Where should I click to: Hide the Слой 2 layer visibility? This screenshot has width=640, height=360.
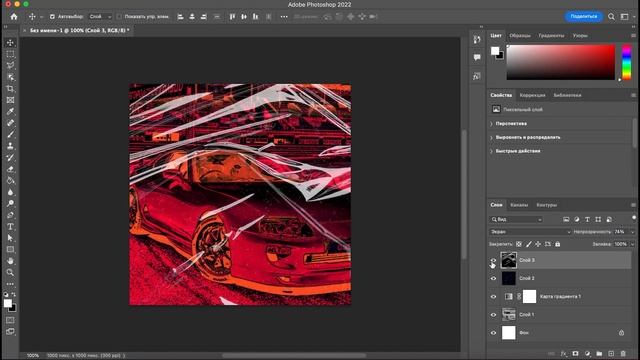pos(493,278)
